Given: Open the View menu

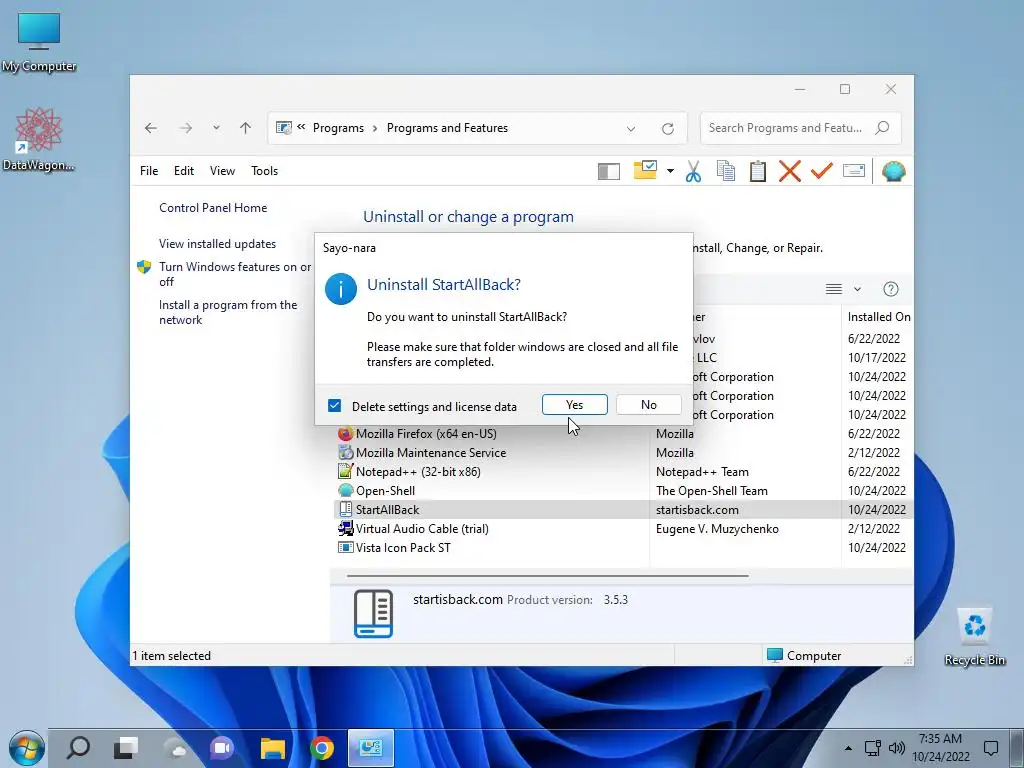Looking at the screenshot, I should 222,170.
